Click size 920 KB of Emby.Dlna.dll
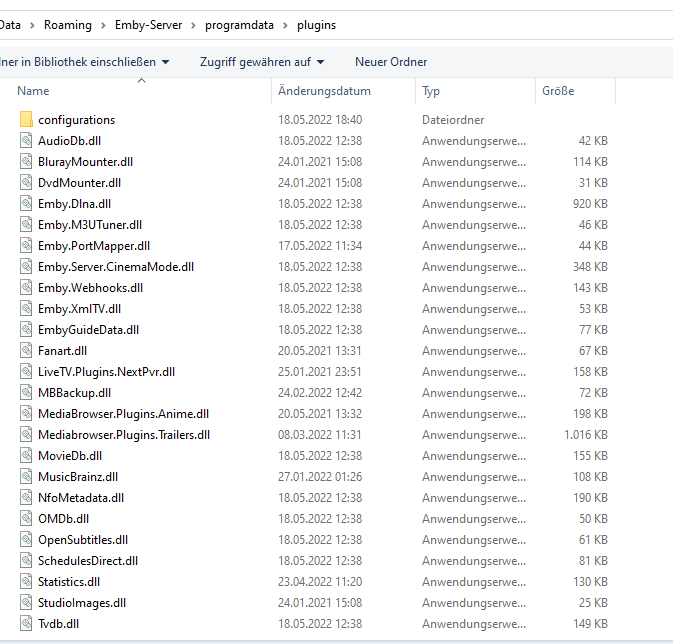Image resolution: width=673 pixels, height=644 pixels. coord(590,204)
